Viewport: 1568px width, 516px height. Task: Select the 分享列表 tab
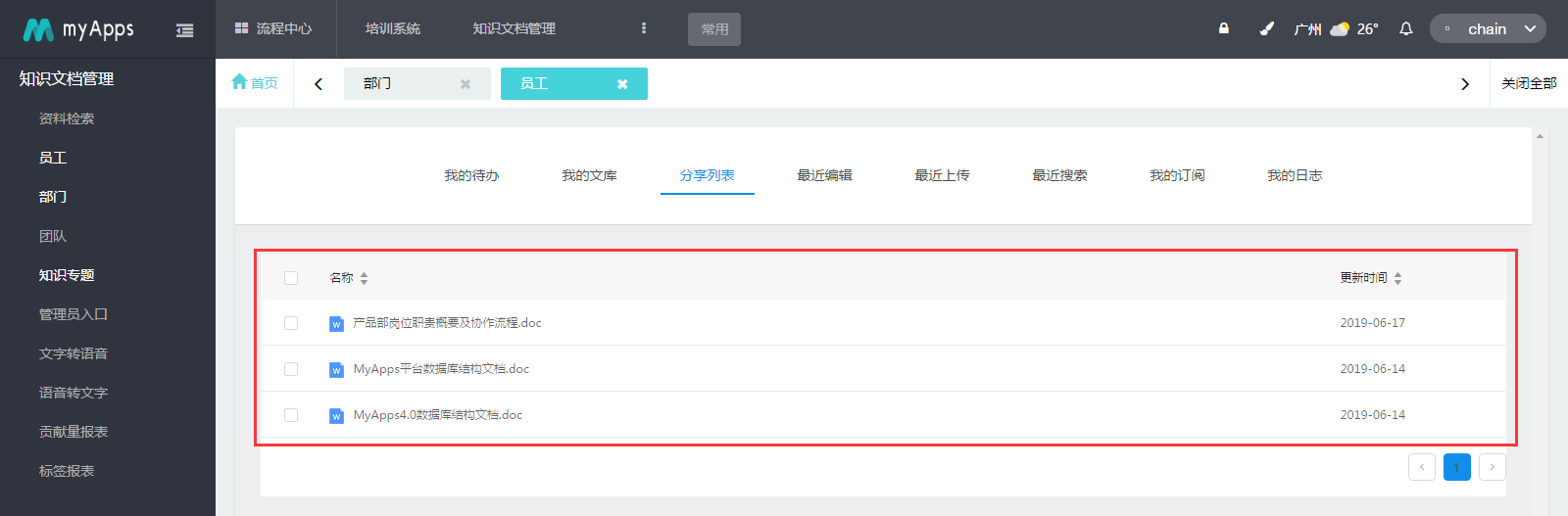coord(707,175)
